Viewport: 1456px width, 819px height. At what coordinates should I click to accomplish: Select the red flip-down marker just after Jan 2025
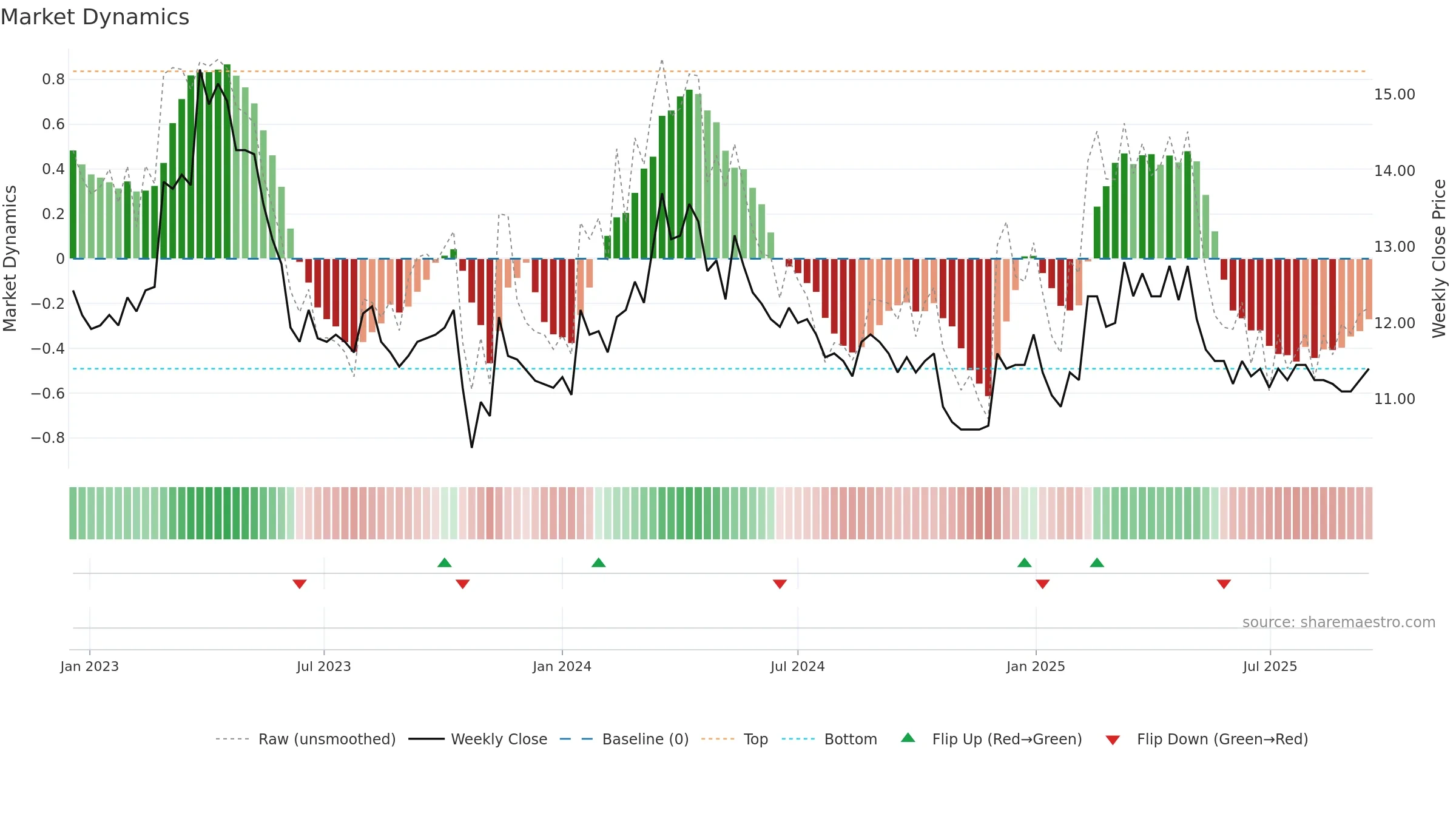[1043, 584]
